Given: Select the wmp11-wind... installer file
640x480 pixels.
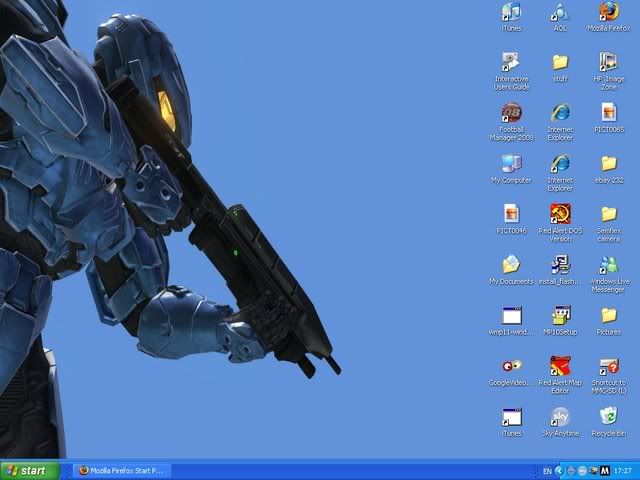Looking at the screenshot, I should point(511,320).
